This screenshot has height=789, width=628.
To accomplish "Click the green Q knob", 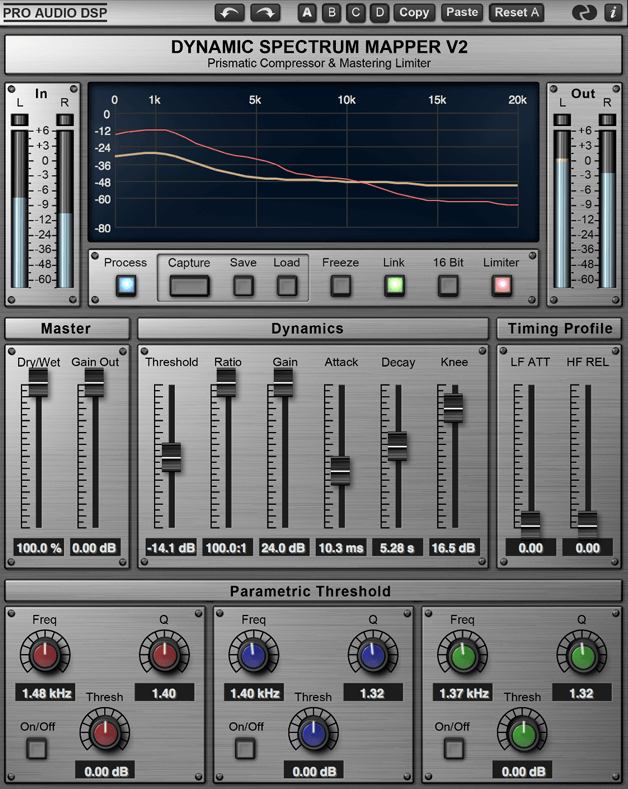I will click(582, 655).
